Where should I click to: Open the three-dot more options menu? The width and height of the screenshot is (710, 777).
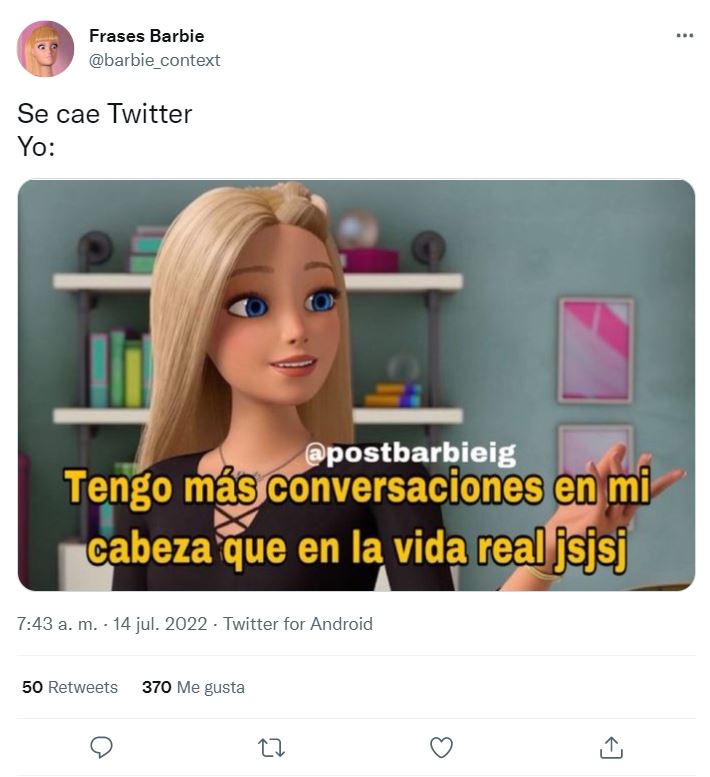click(x=684, y=36)
